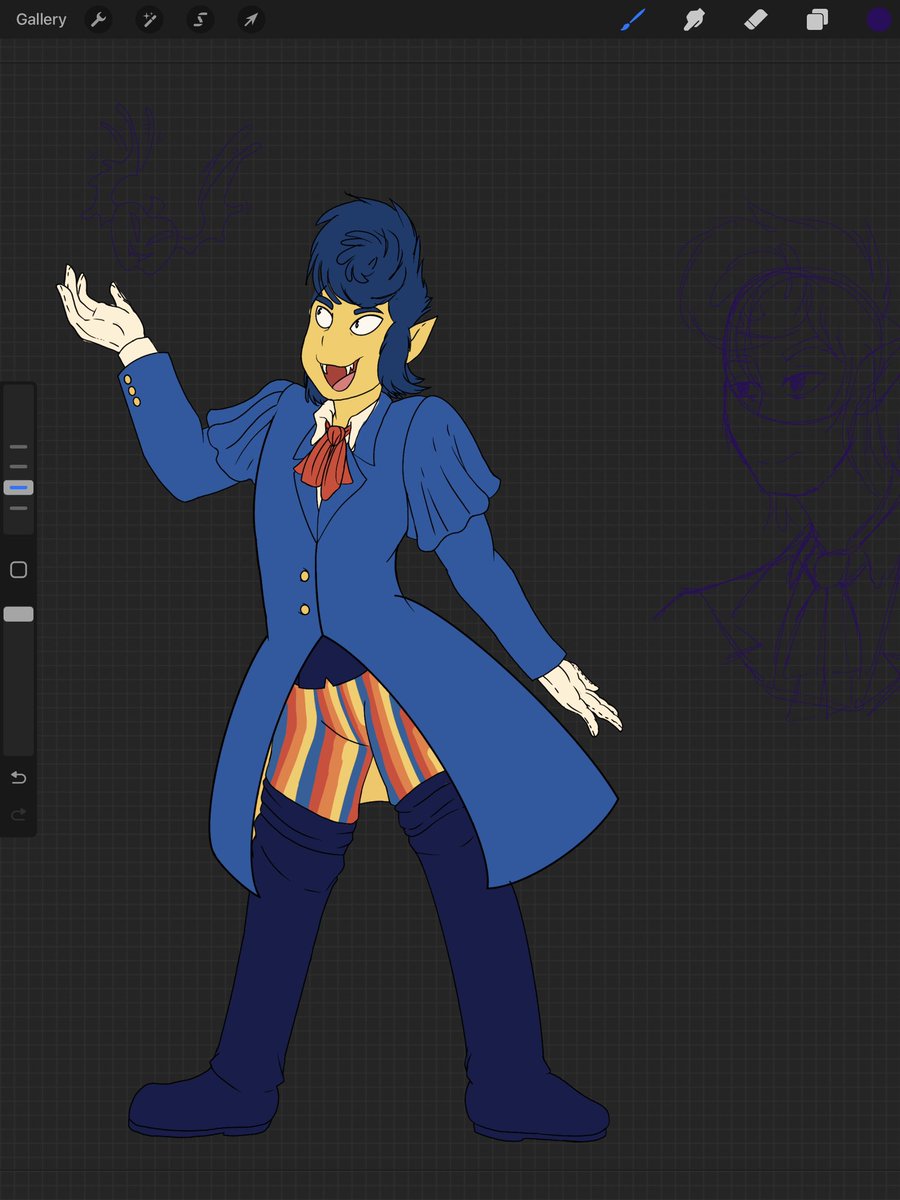Click the blue brush size slider handle
900x1200 pixels.
click(x=18, y=488)
